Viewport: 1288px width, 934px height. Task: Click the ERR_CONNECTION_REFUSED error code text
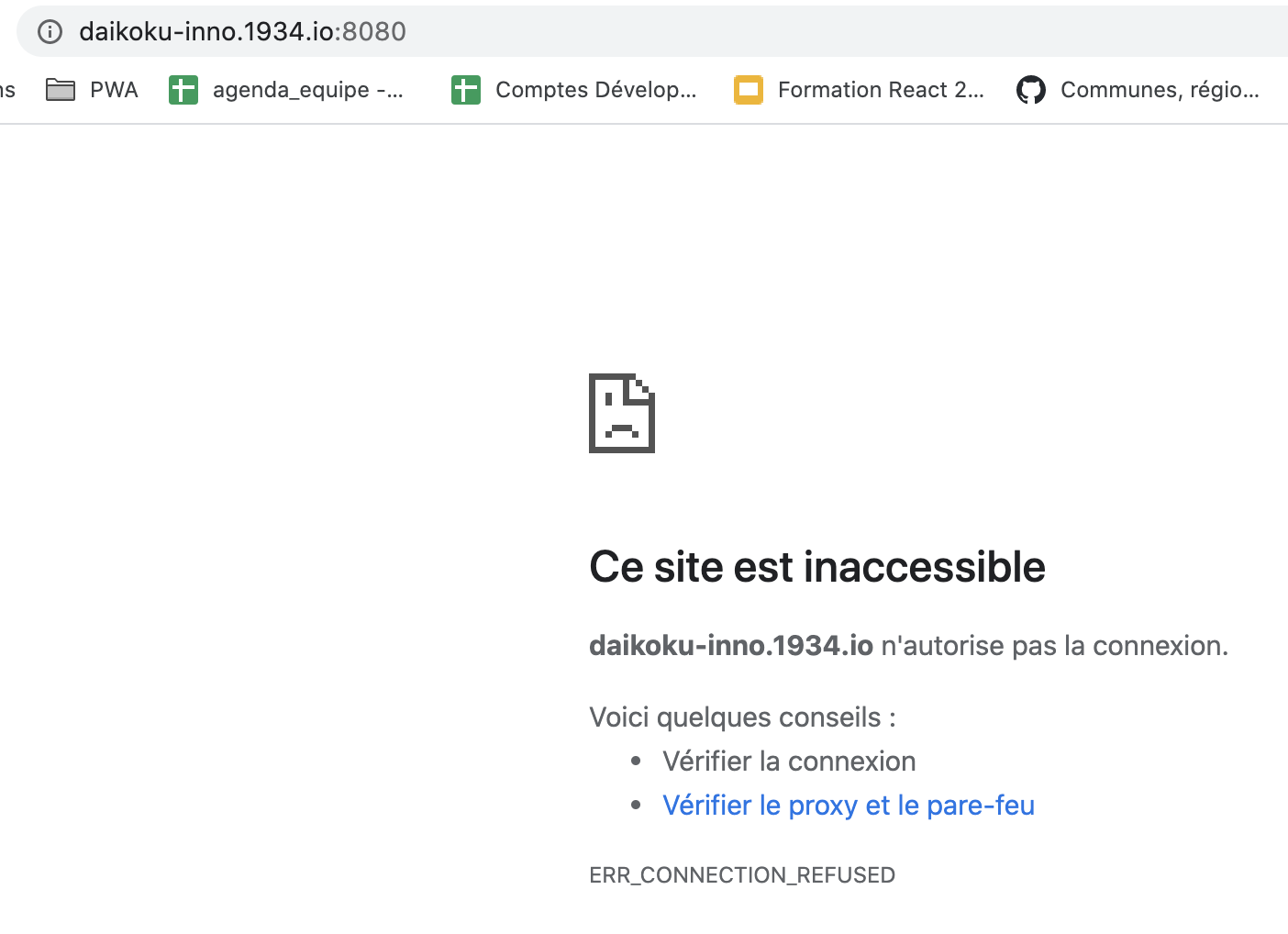pos(742,874)
